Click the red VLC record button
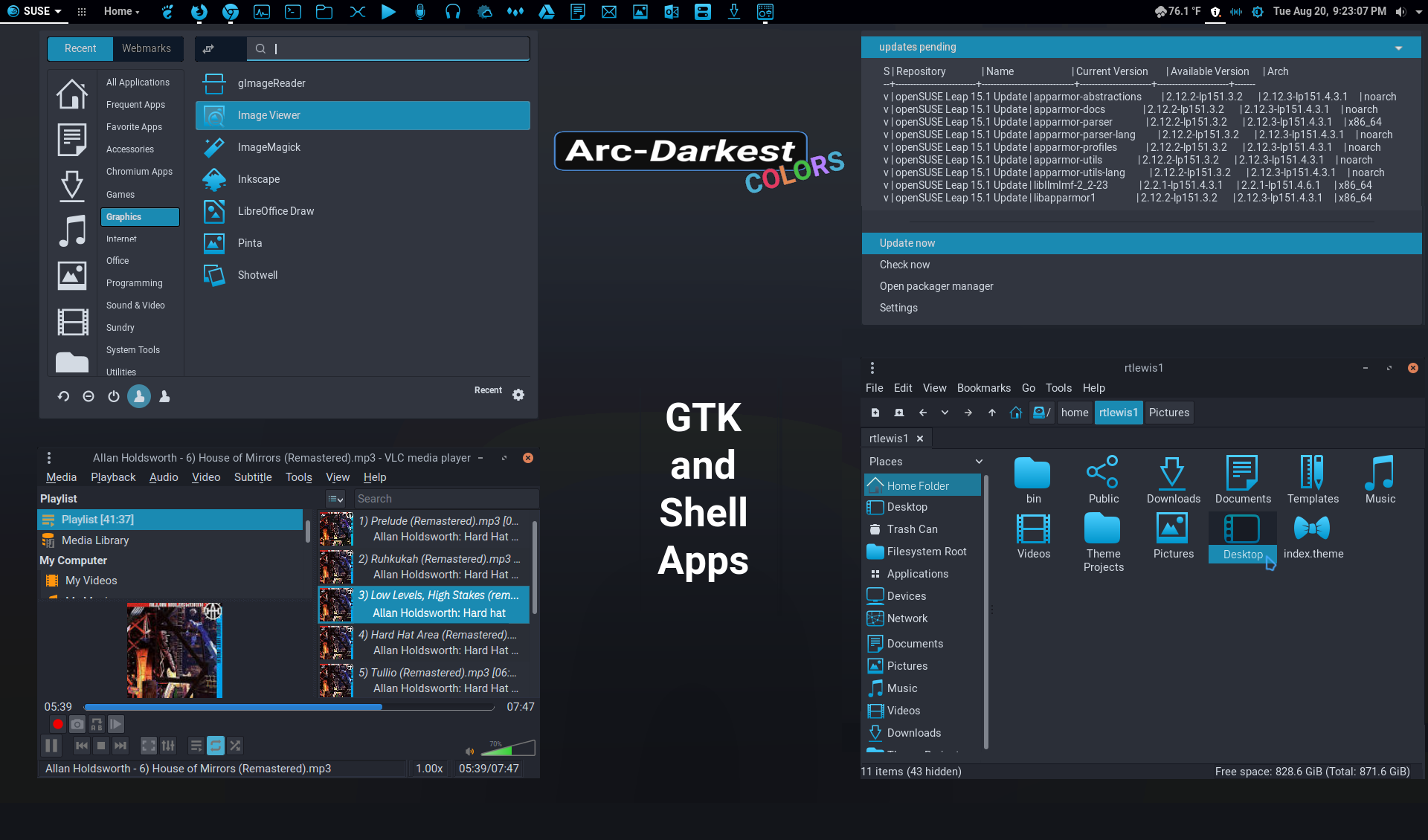Viewport: 1428px width, 840px height. tap(57, 723)
